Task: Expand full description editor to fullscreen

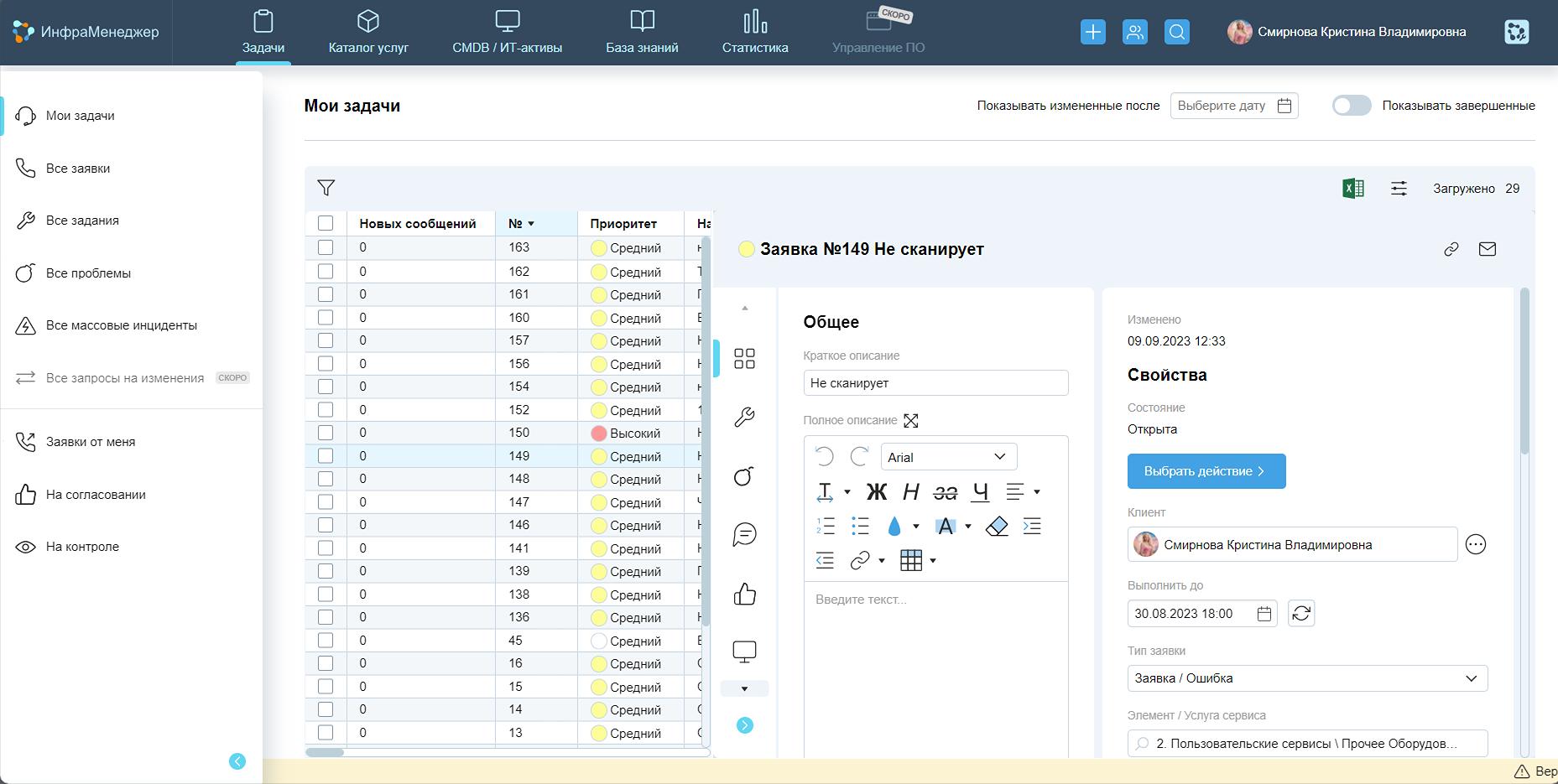Action: pos(911,421)
